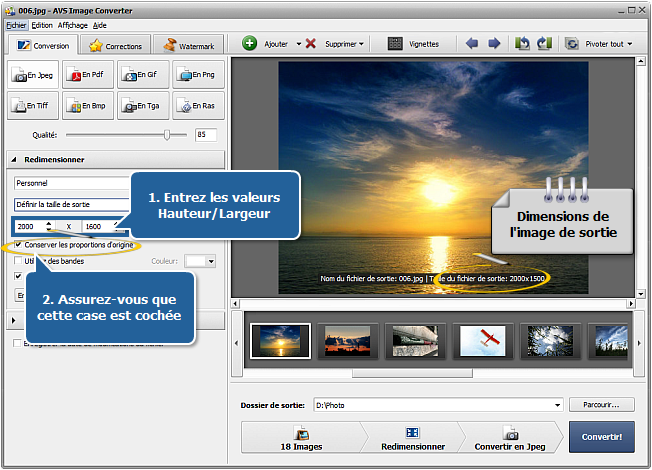Click the Convertir! button
652x470 pixels.
pyautogui.click(x=601, y=437)
